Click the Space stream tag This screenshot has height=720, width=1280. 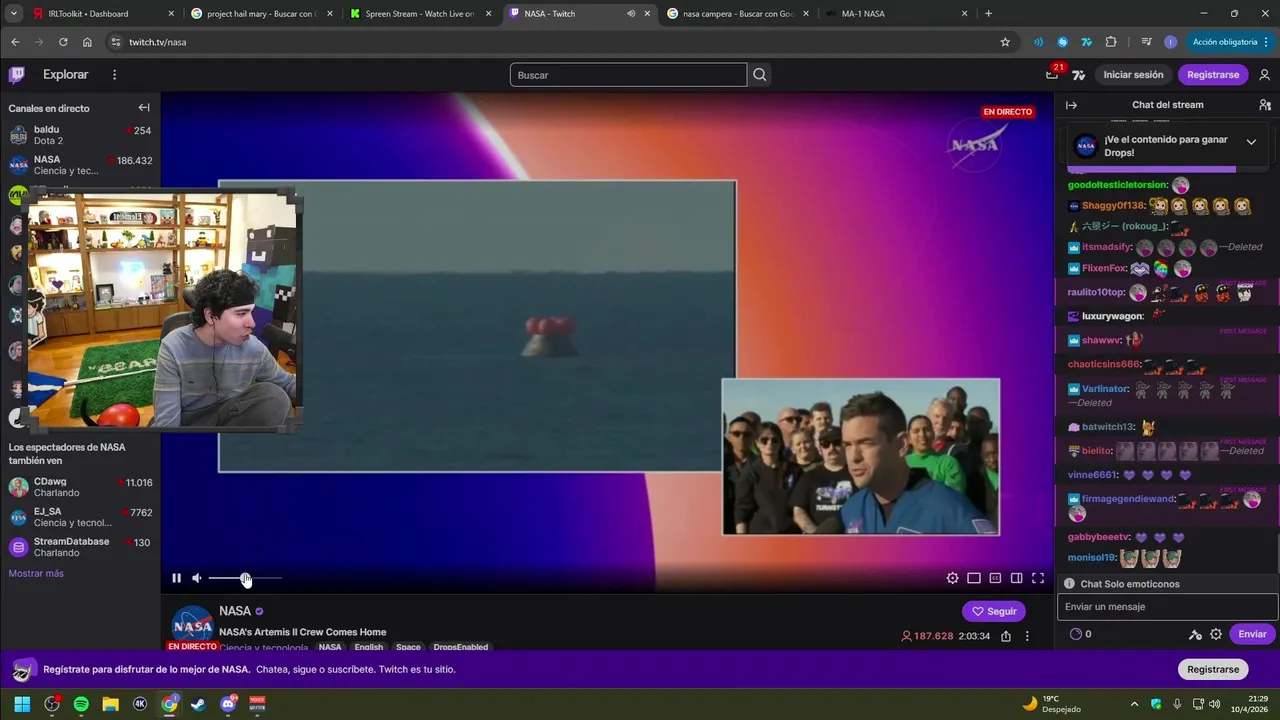tap(408, 647)
